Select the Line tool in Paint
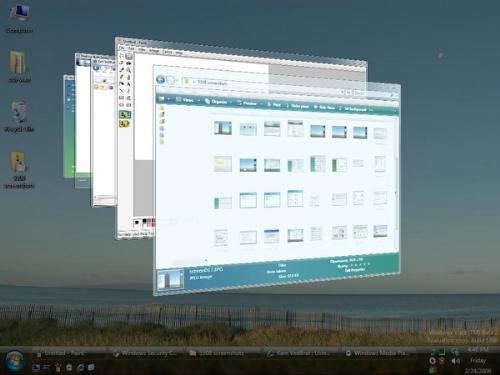The width and height of the screenshot is (500, 375). pos(122,90)
